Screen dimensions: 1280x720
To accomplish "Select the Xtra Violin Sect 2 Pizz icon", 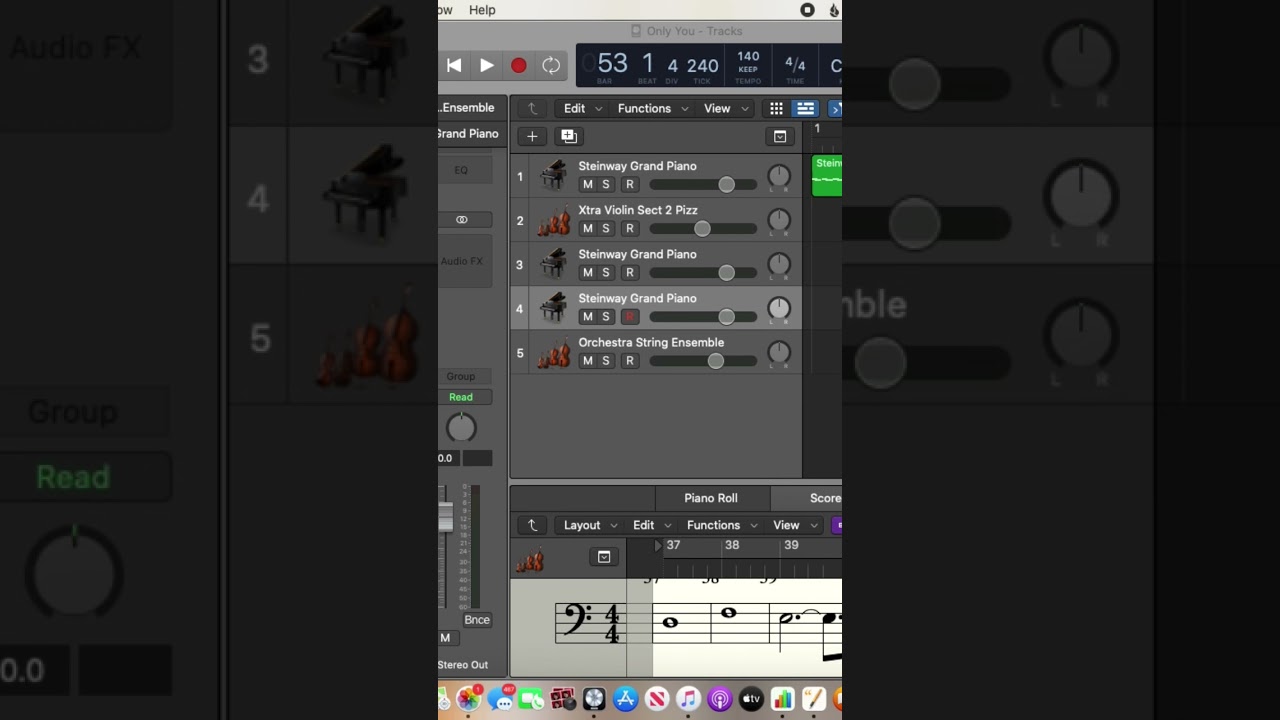I will [x=553, y=220].
